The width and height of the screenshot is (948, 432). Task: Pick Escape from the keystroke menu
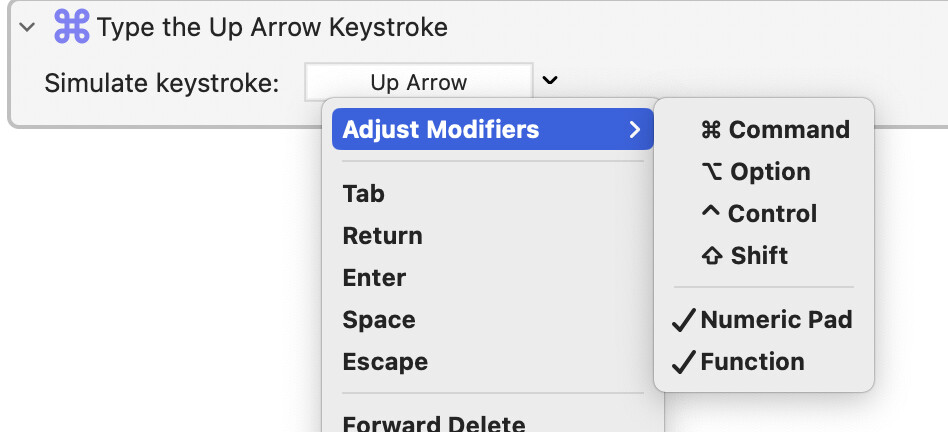point(385,362)
